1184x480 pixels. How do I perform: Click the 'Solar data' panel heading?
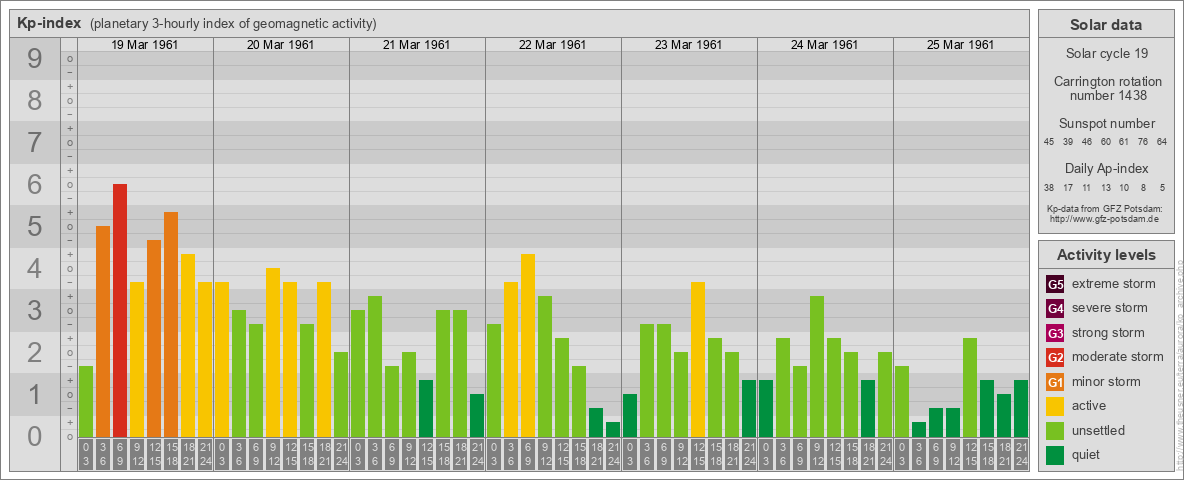[x=1105, y=25]
